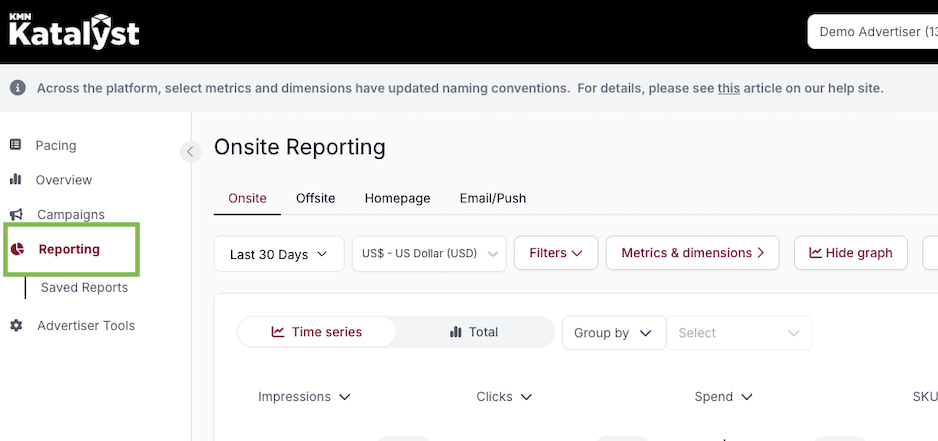Click the Reporting pie chart icon
Viewport: 938px width, 441px height.
click(17, 249)
